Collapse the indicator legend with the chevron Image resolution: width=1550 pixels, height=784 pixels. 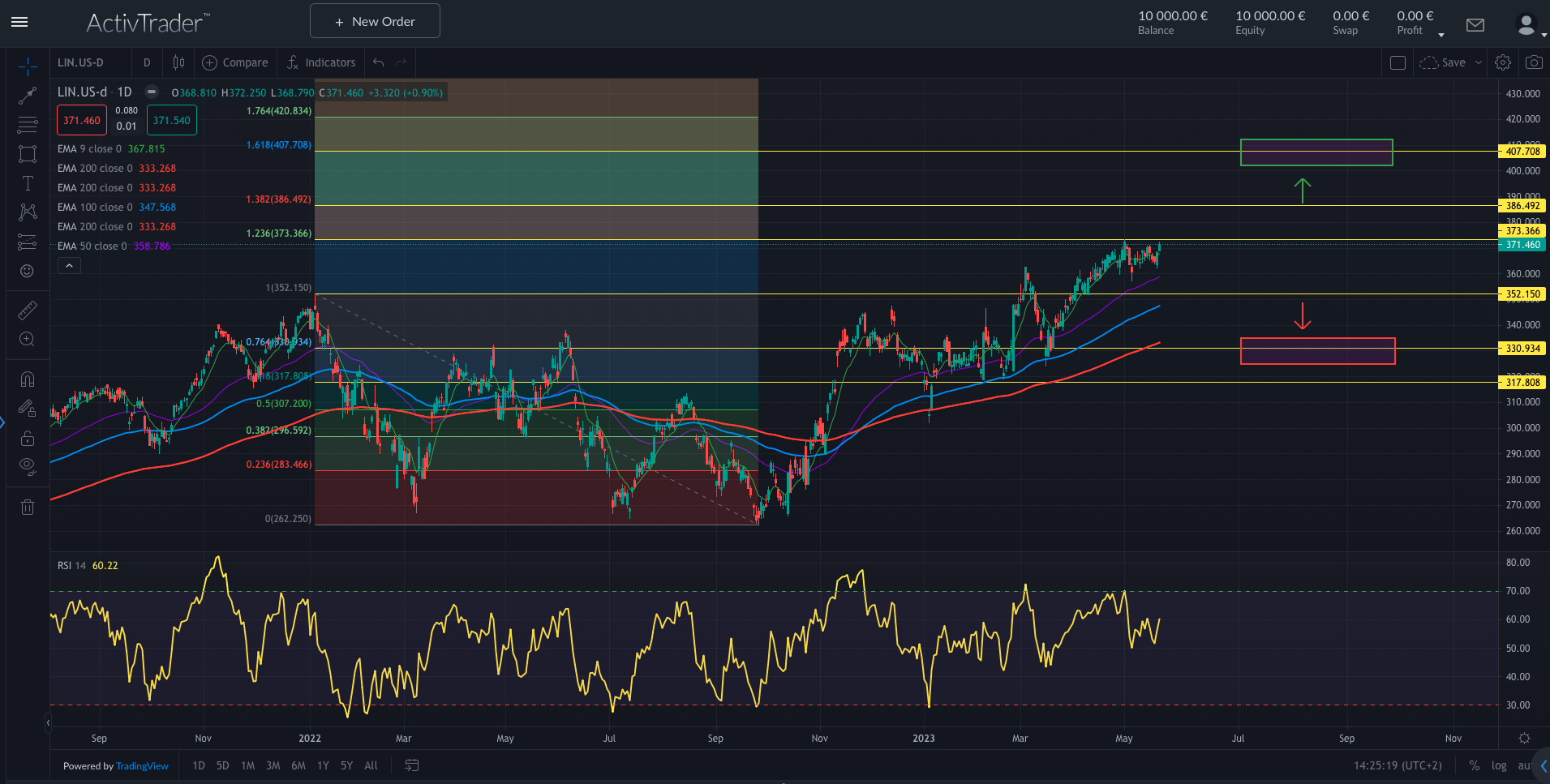(x=69, y=266)
